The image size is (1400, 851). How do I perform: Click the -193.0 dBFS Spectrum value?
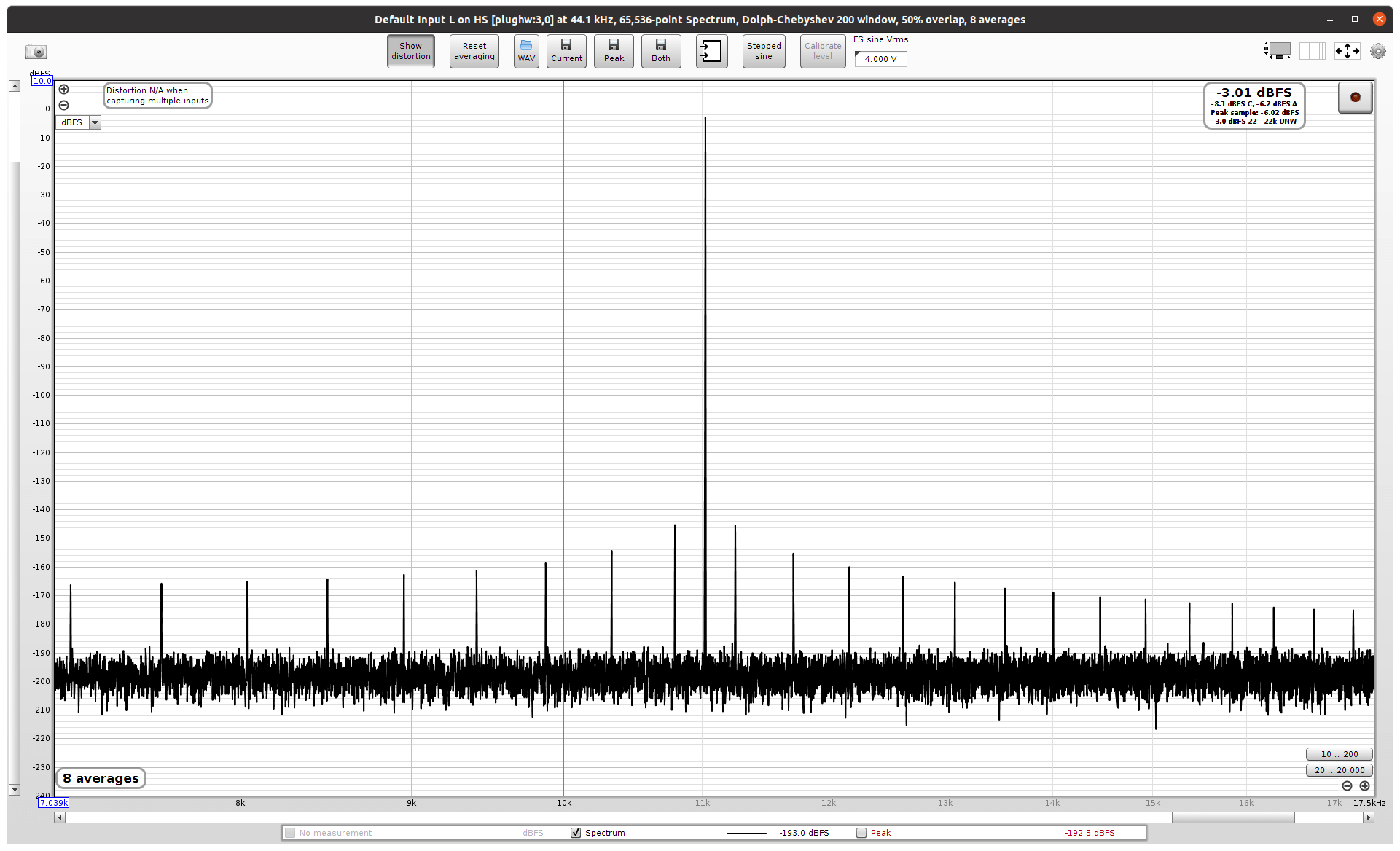804,833
